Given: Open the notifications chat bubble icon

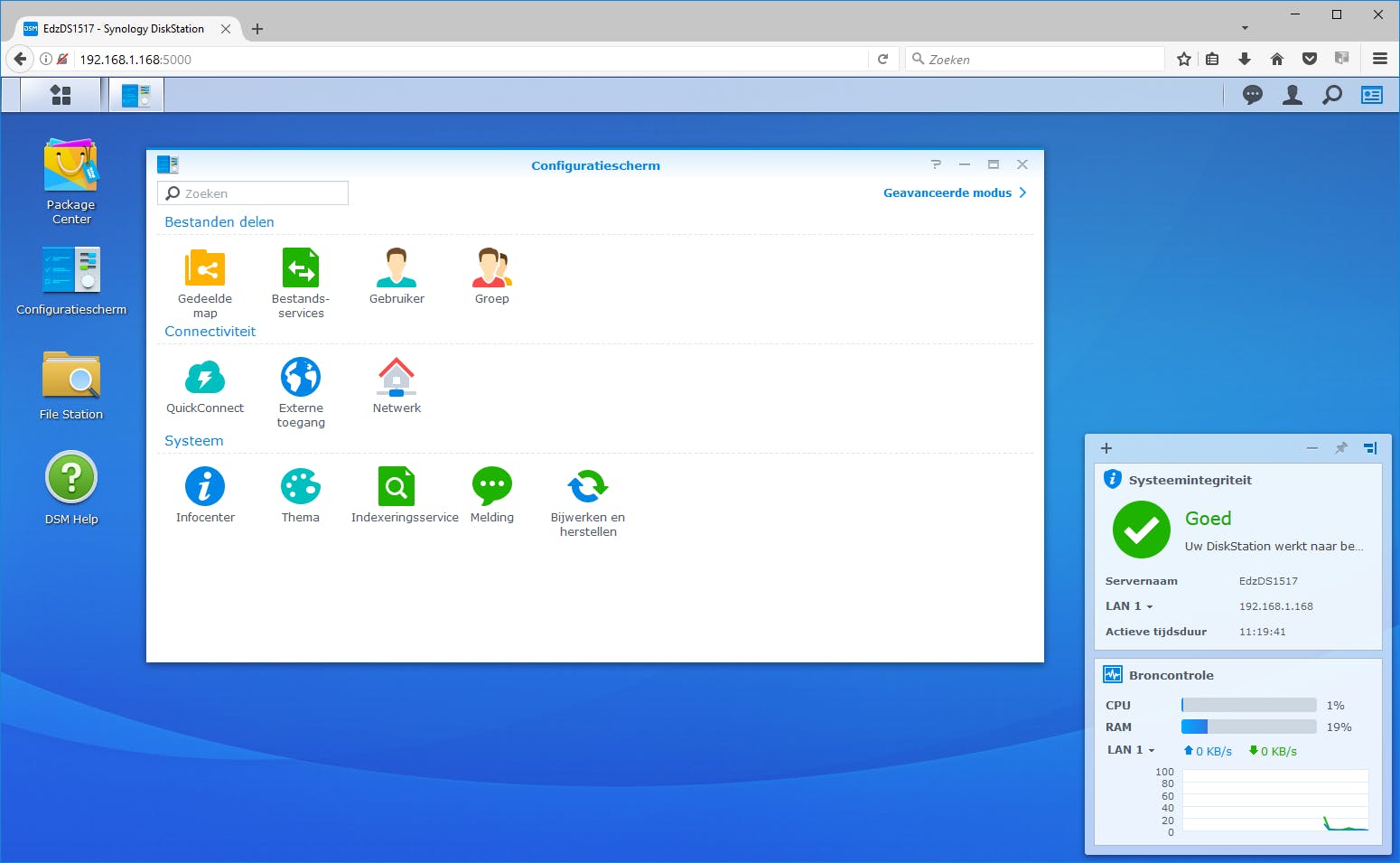Looking at the screenshot, I should tap(1253, 95).
